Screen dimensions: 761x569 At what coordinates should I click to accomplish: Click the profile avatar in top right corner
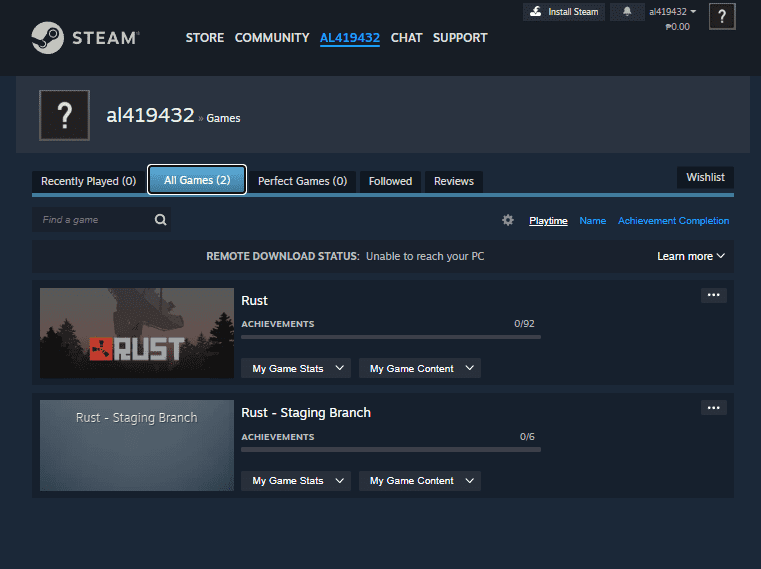(x=722, y=16)
